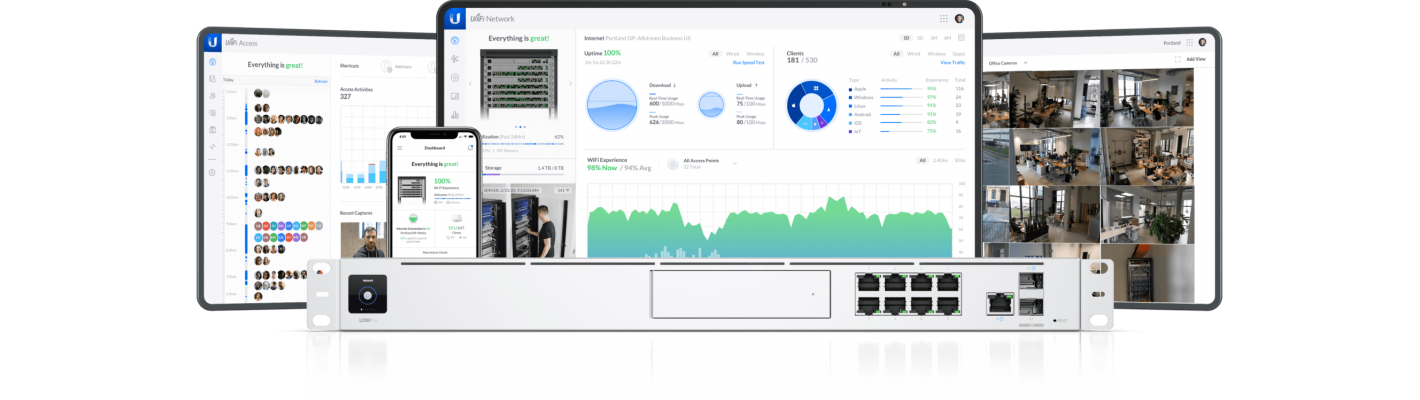This screenshot has height=400, width=1420.
Task: Click the View Traffic link
Action: [x=952, y=62]
